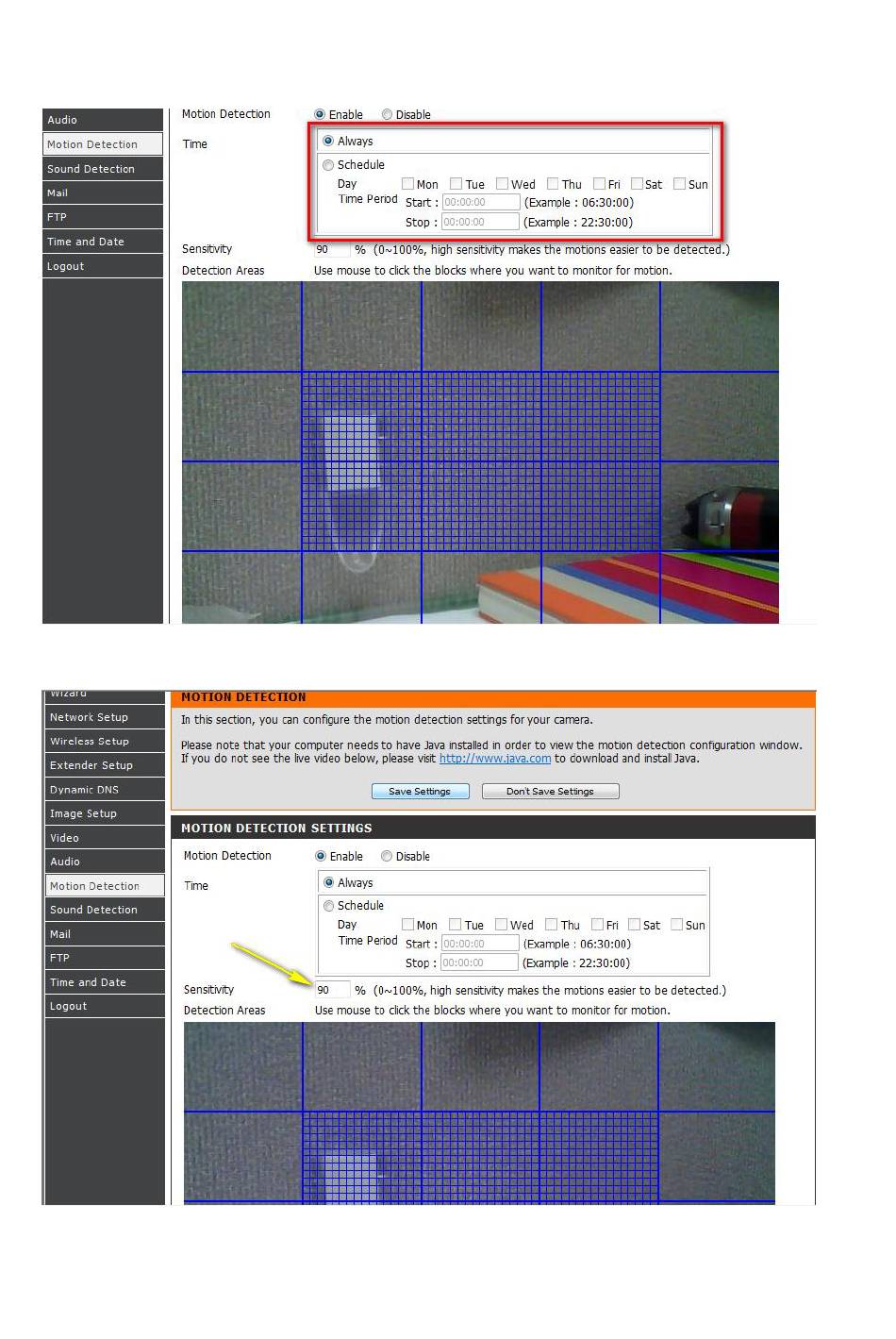The height and width of the screenshot is (1339, 896).
Task: Tick the Wed checkbox inside the red box
Action: [x=503, y=184]
